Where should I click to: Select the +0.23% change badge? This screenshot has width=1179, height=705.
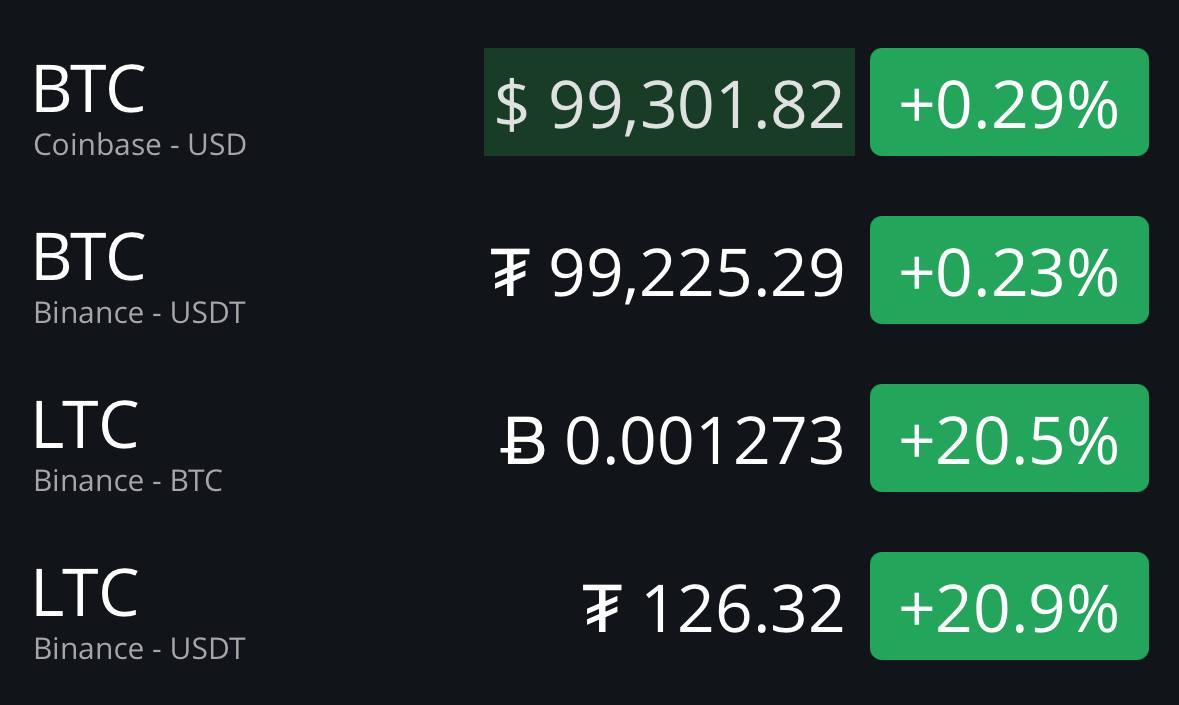click(x=1009, y=271)
